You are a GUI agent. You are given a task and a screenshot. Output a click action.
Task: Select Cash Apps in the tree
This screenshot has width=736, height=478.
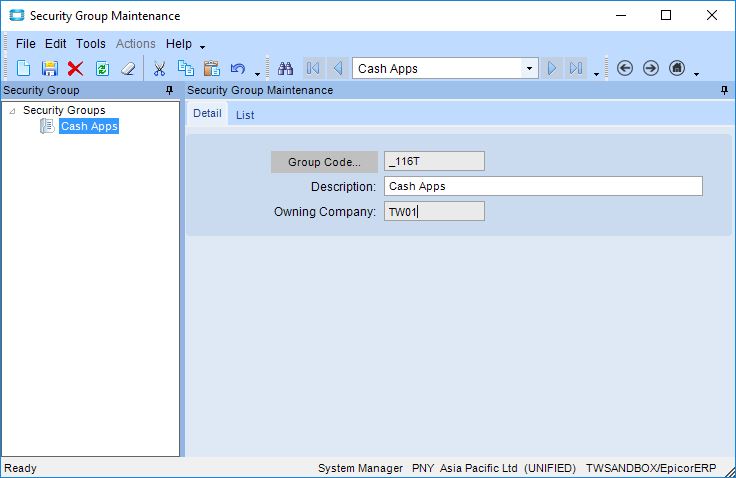(89, 126)
